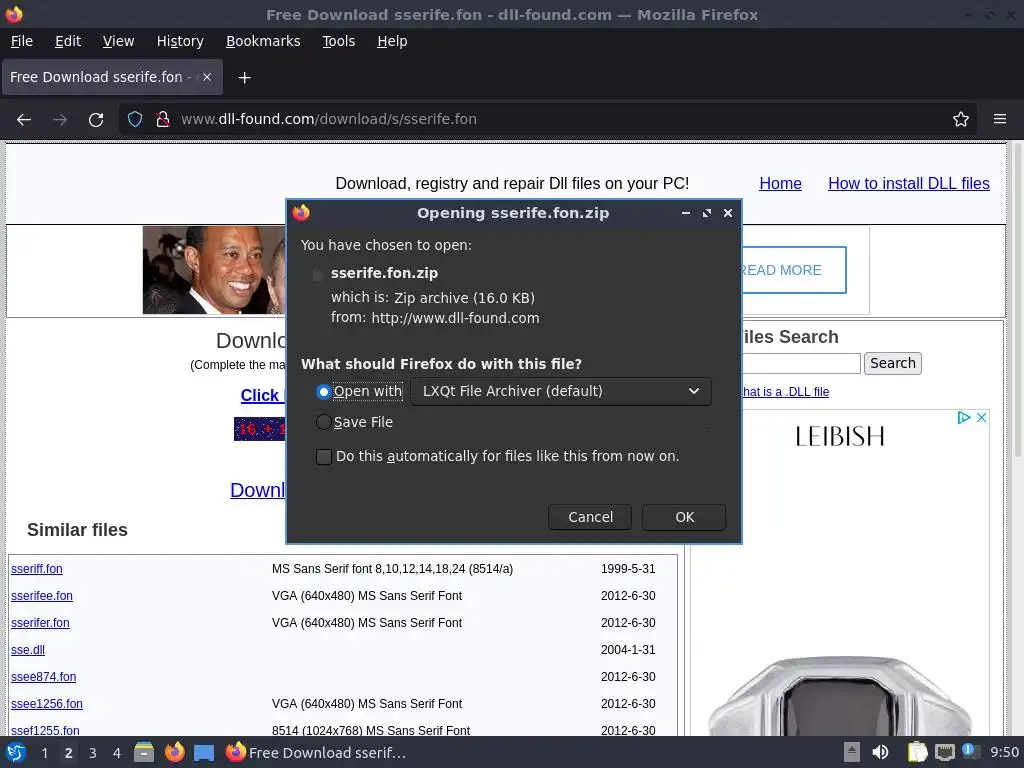
Task: Click OK in the download dialog
Action: [684, 517]
